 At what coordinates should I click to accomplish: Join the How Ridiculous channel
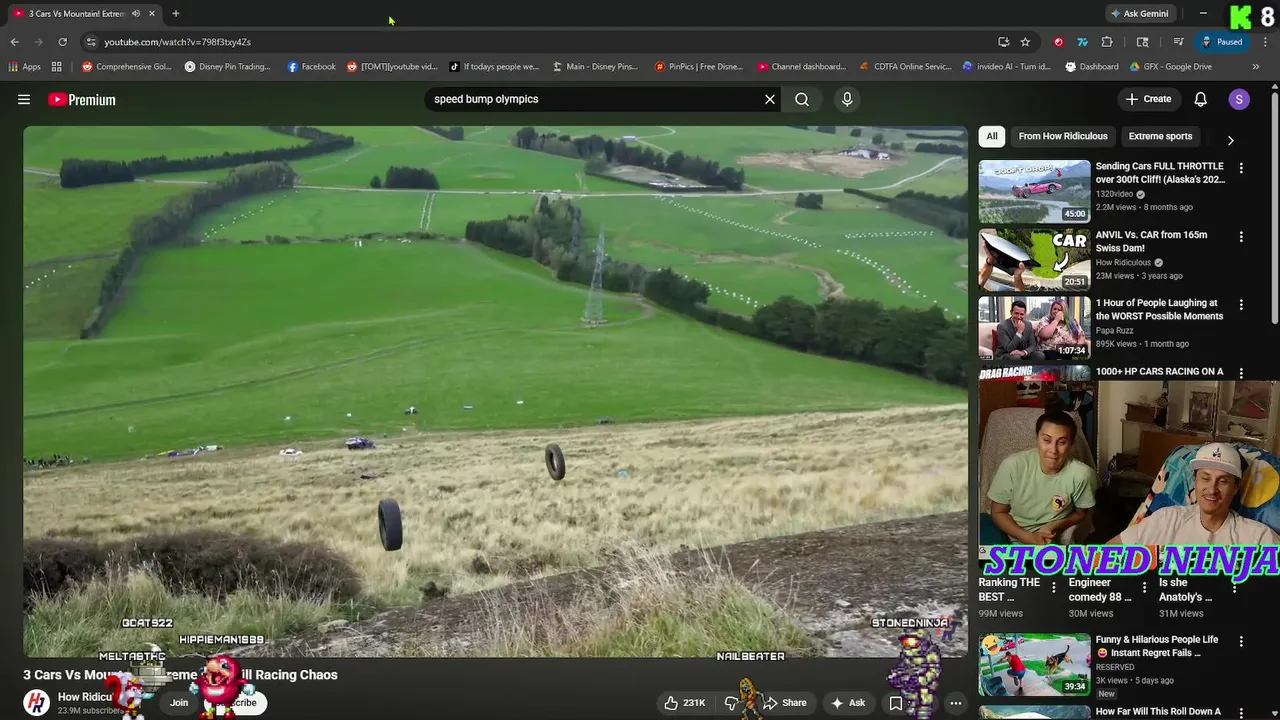click(179, 703)
